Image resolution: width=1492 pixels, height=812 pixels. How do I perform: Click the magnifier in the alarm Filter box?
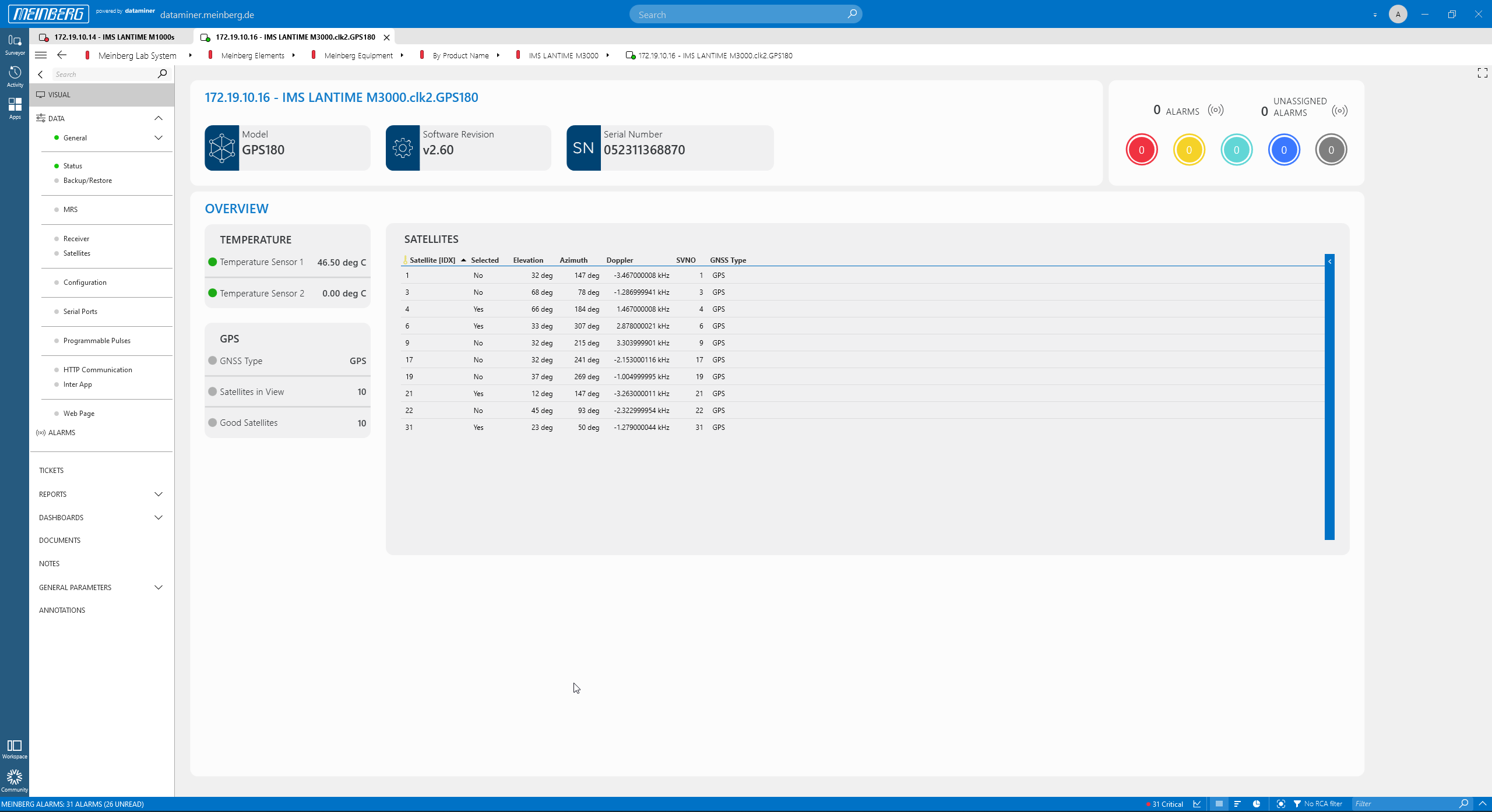point(1464,804)
